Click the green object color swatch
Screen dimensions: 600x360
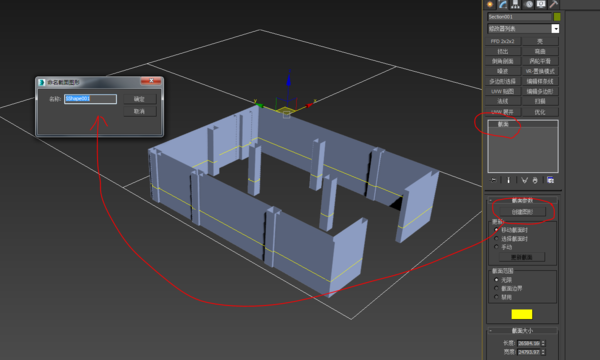point(557,17)
